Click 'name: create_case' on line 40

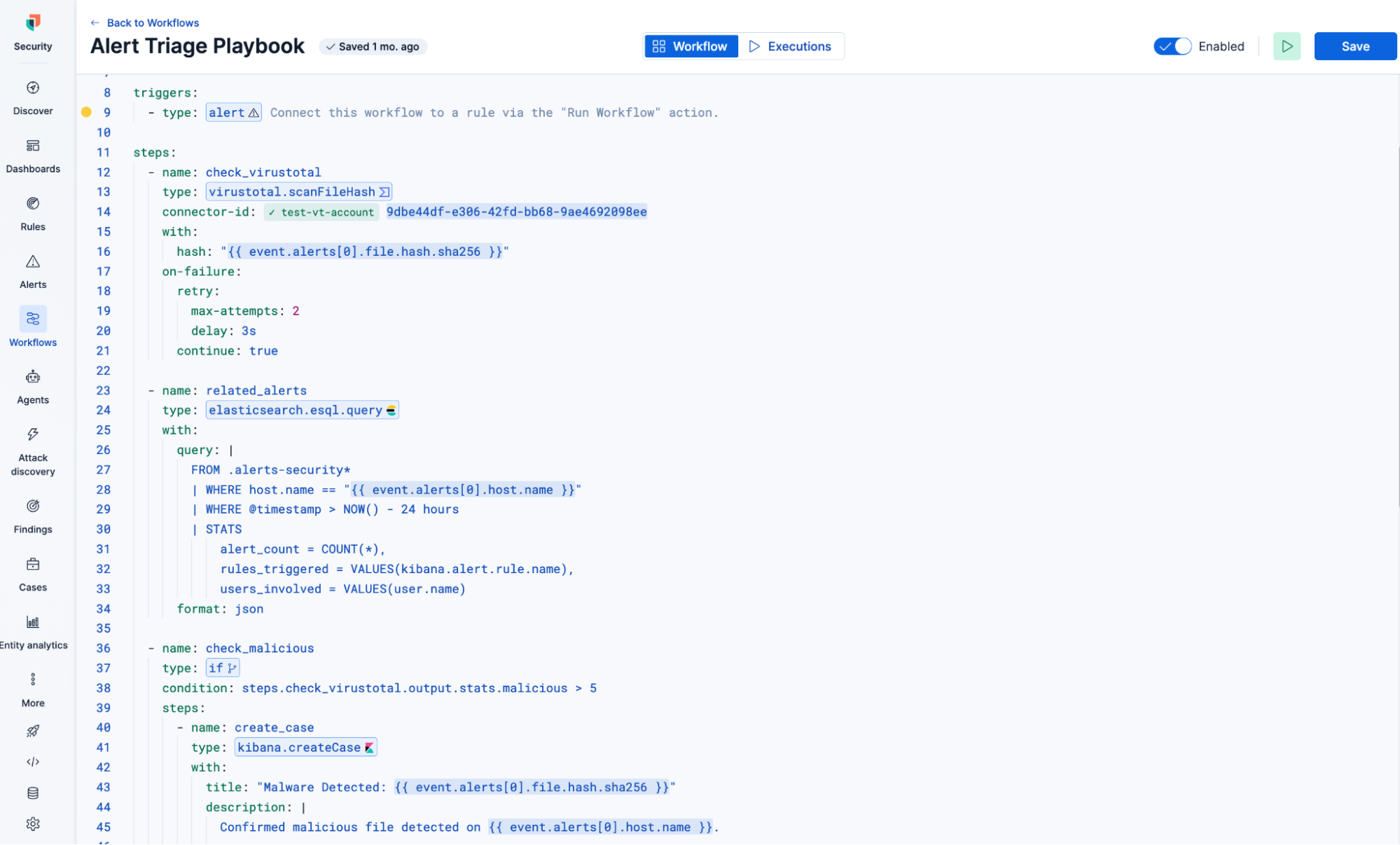coord(253,727)
